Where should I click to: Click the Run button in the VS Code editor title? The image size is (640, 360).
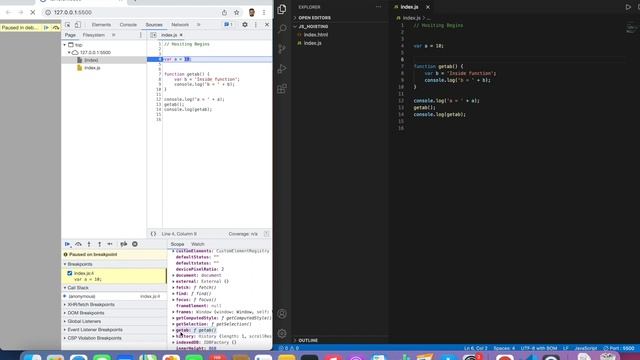click(628, 7)
